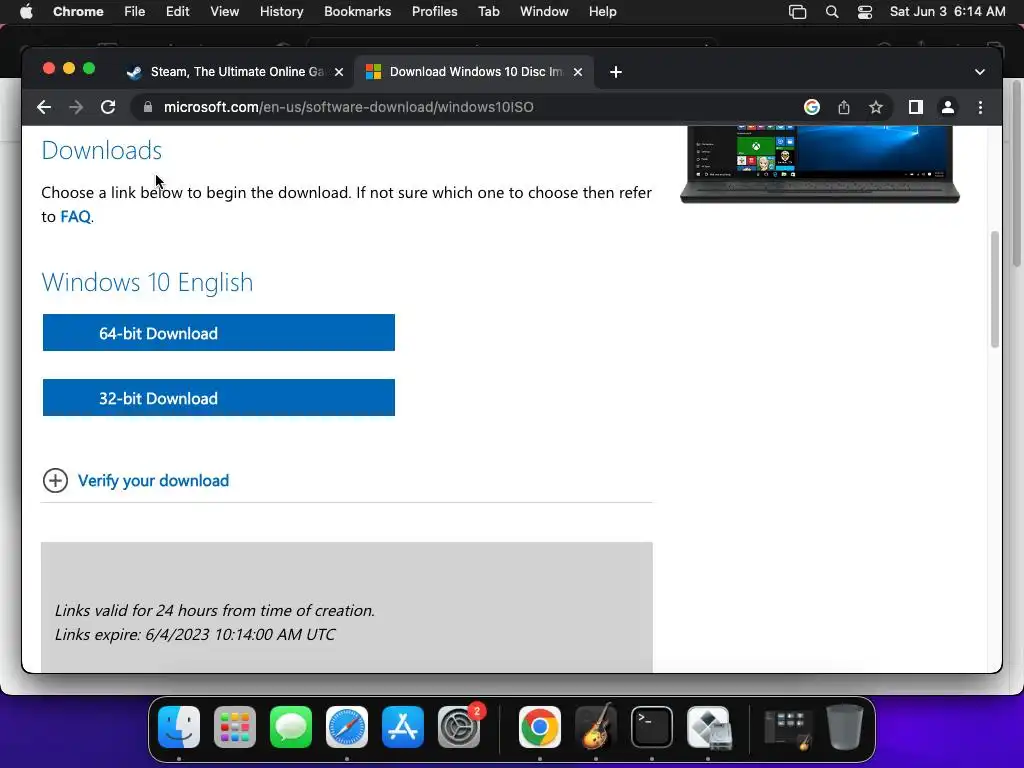Open the Profiles menu
The image size is (1024, 768).
pos(434,12)
